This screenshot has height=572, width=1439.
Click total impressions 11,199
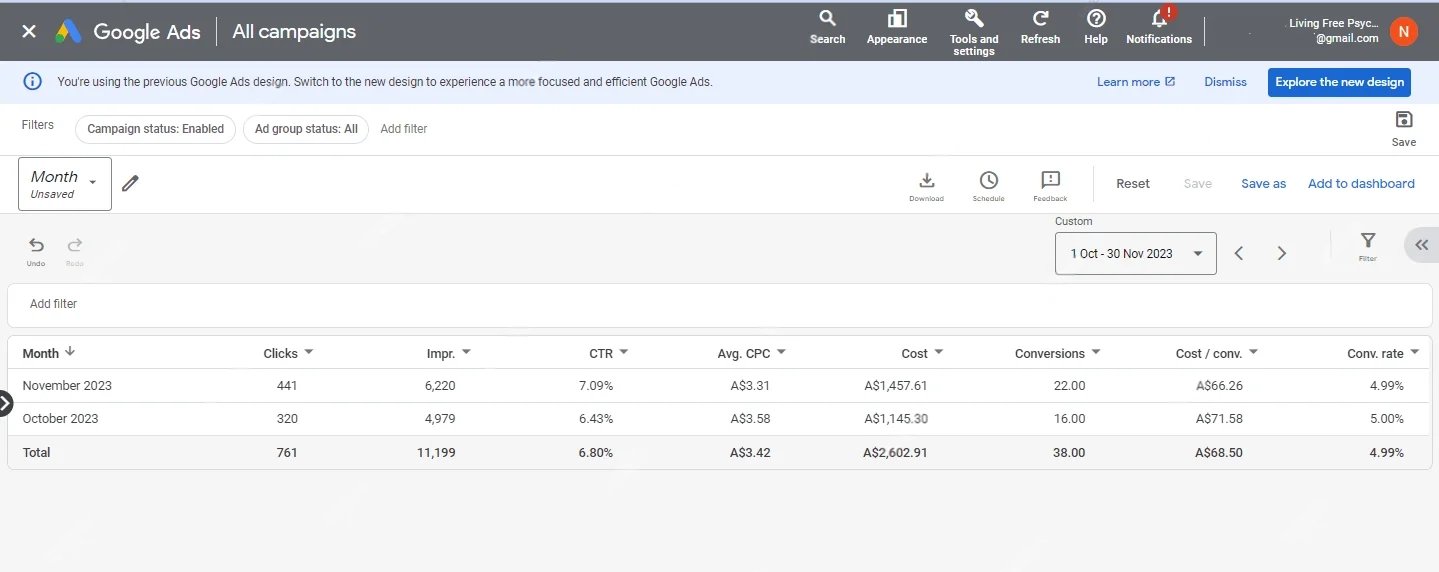pyautogui.click(x=436, y=453)
